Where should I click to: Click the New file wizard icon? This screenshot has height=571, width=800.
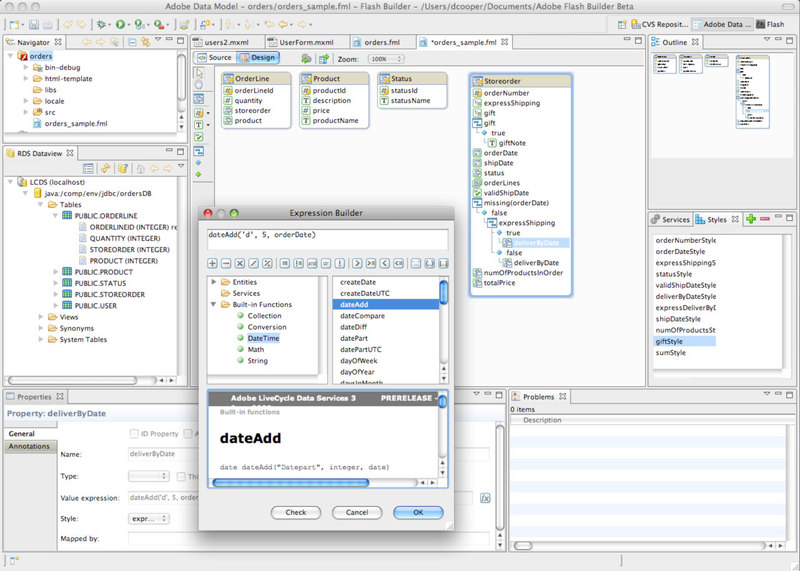14,24
